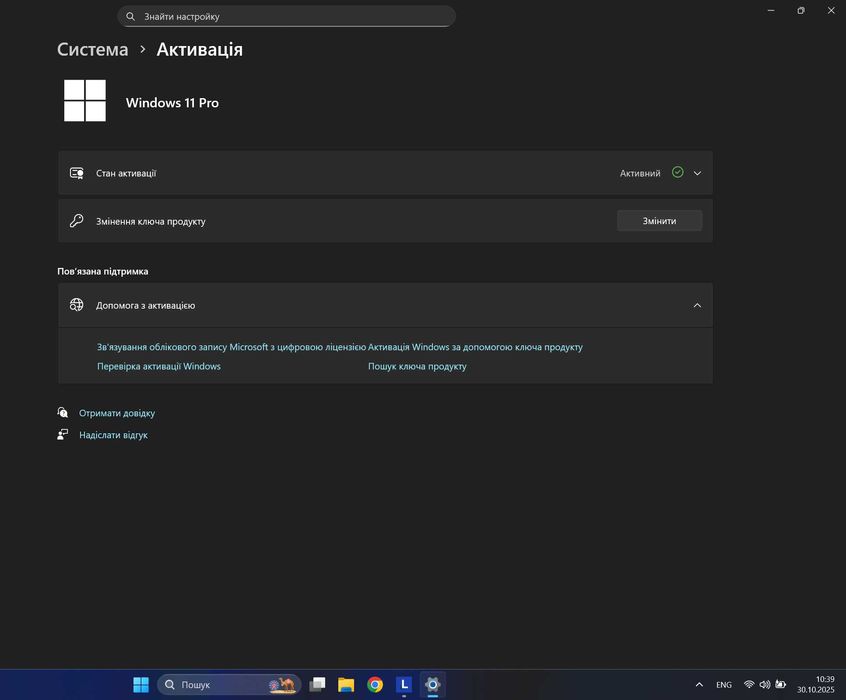Click the 'Змінення ключа продукту' label

151,221
